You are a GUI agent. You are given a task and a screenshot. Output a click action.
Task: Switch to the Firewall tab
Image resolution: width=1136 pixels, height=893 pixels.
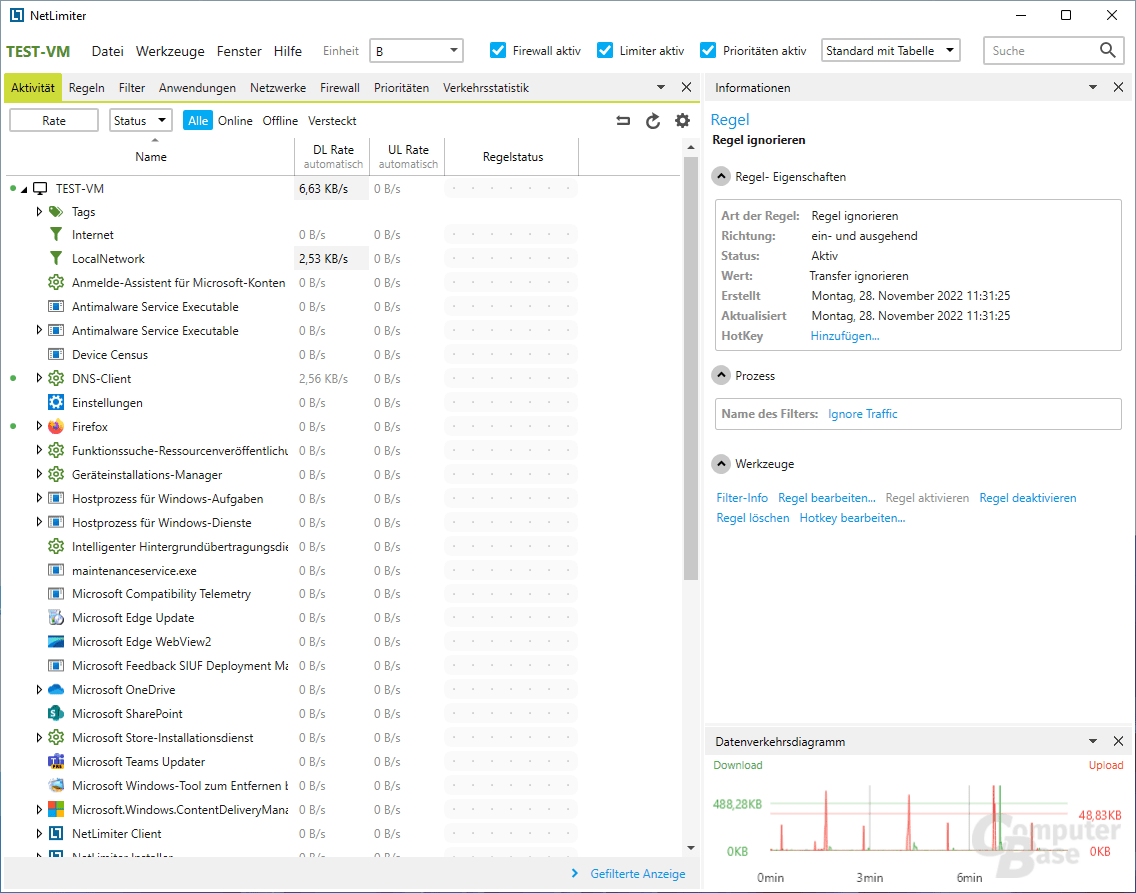coord(340,87)
